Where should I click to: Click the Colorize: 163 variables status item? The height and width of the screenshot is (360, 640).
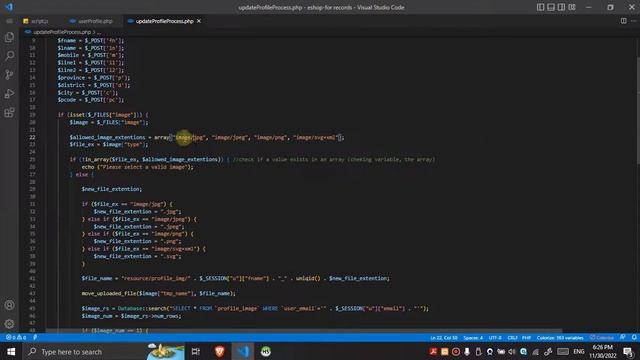[560, 338]
